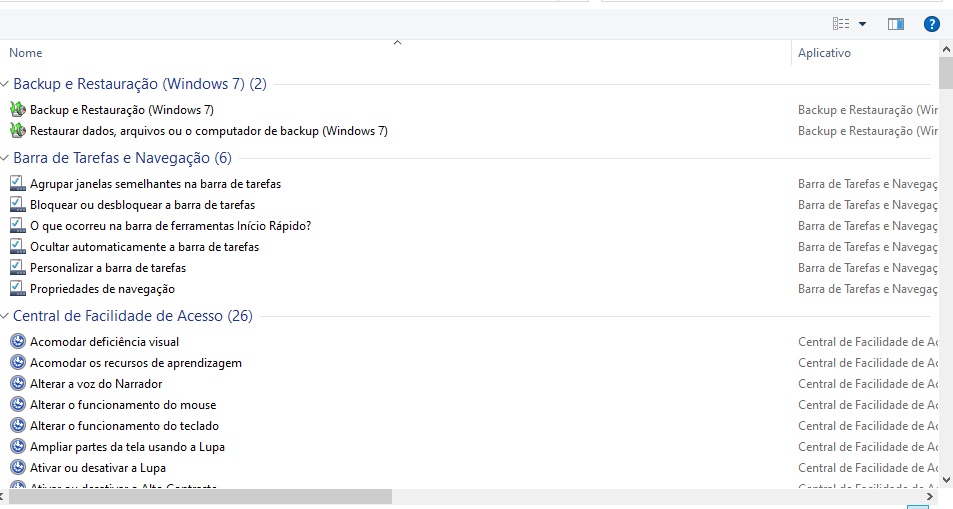This screenshot has height=509, width=953.
Task: Click icon next to Propriedades de navegação
Action: coord(18,289)
